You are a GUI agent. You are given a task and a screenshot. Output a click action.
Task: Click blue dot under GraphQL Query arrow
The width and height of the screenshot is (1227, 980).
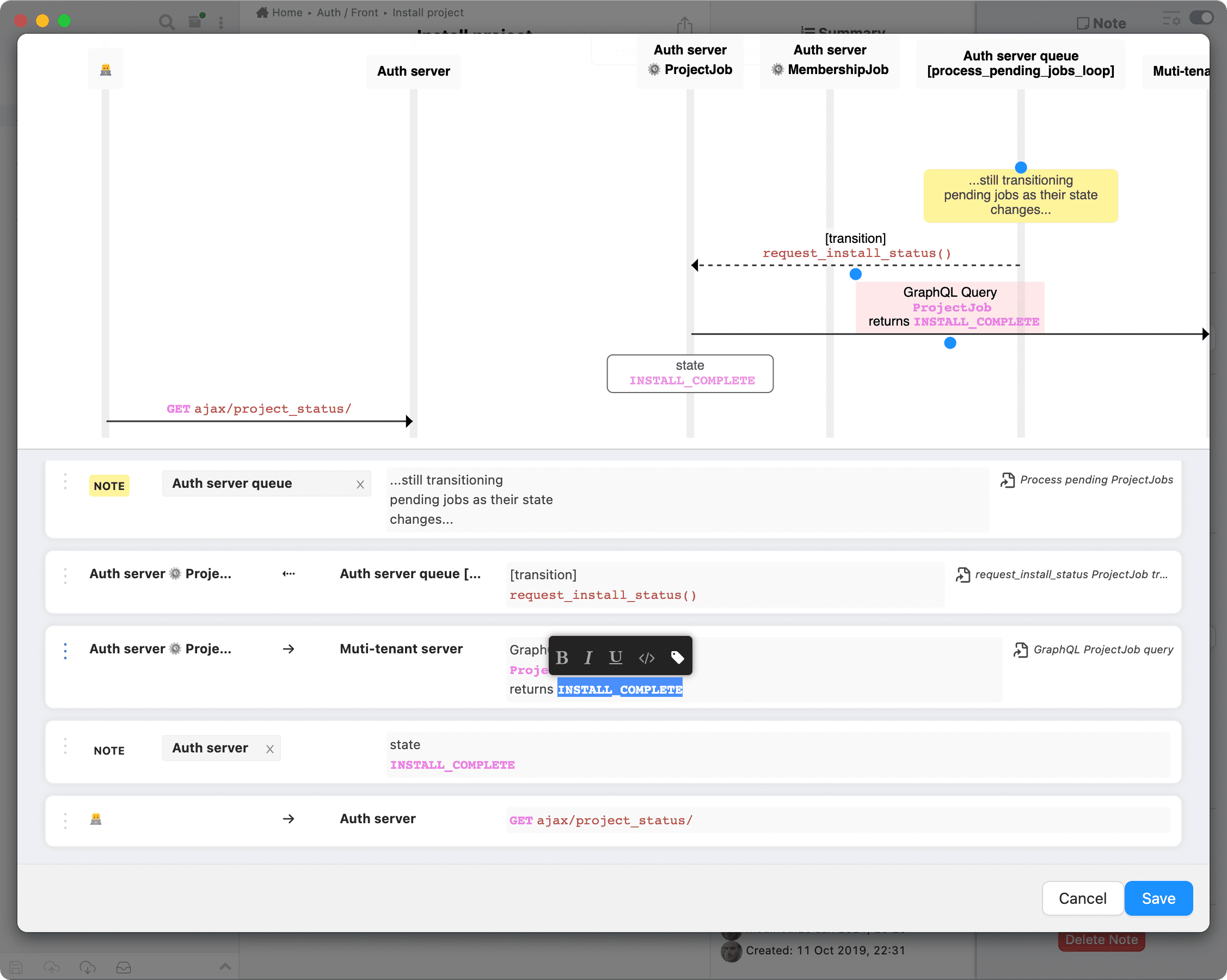pyautogui.click(x=949, y=343)
